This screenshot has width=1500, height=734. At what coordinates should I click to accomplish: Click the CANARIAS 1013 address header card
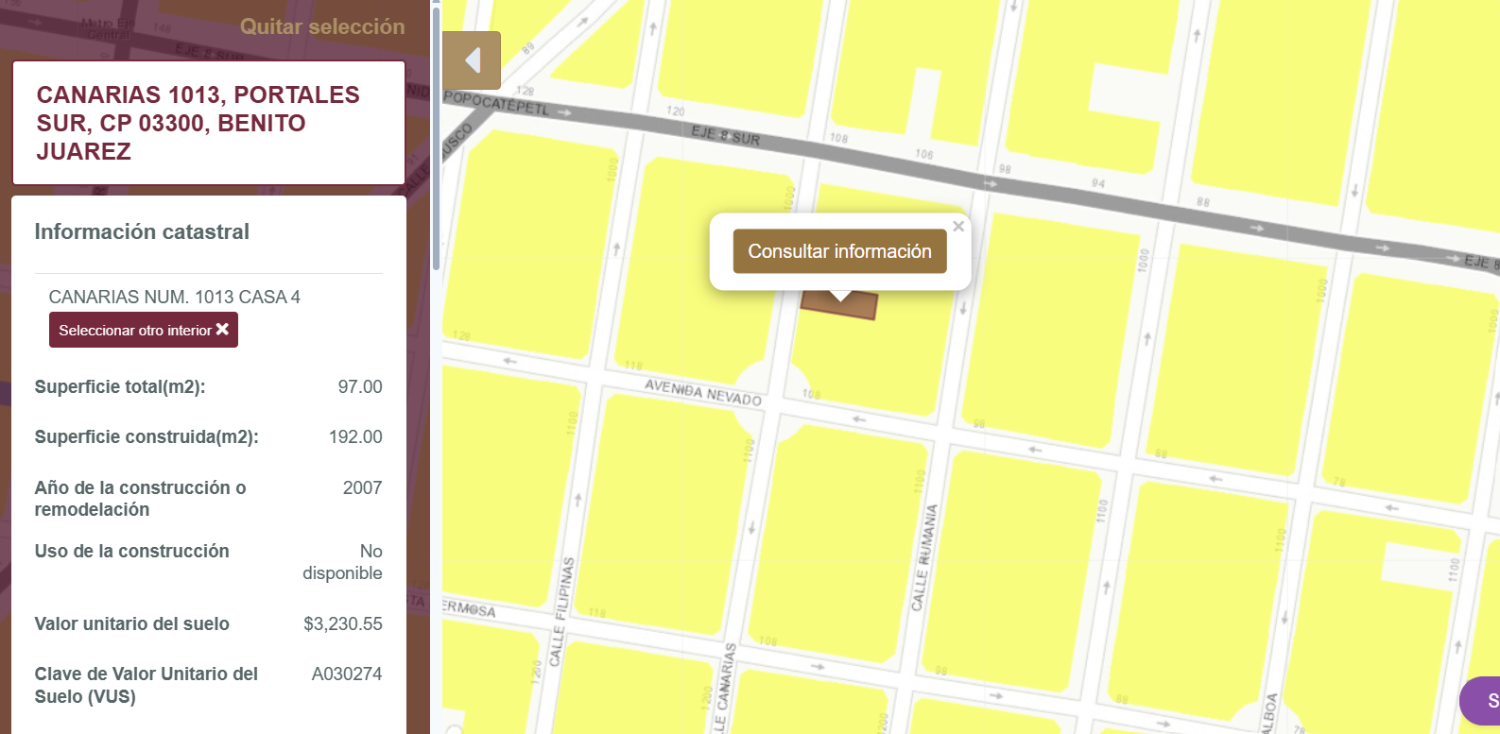click(x=208, y=123)
